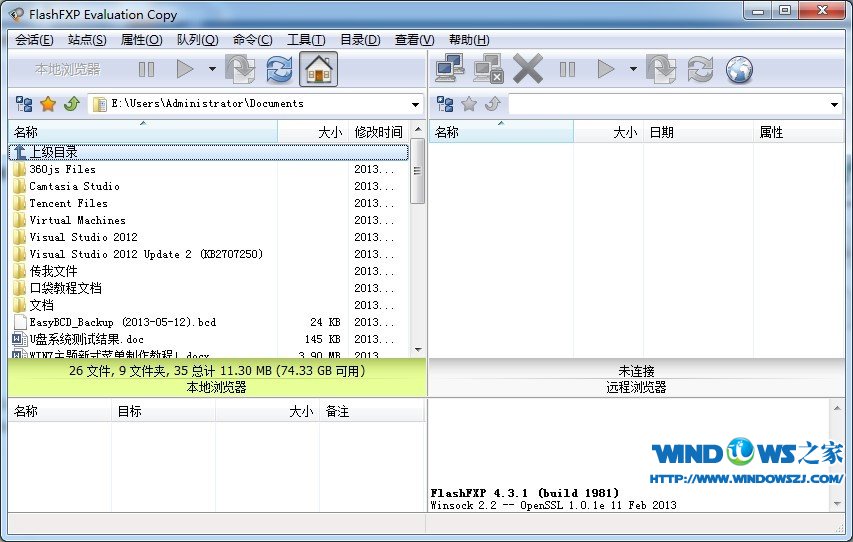Click the globe icon in remote toolbar
This screenshot has height=542, width=853.
pos(739,69)
